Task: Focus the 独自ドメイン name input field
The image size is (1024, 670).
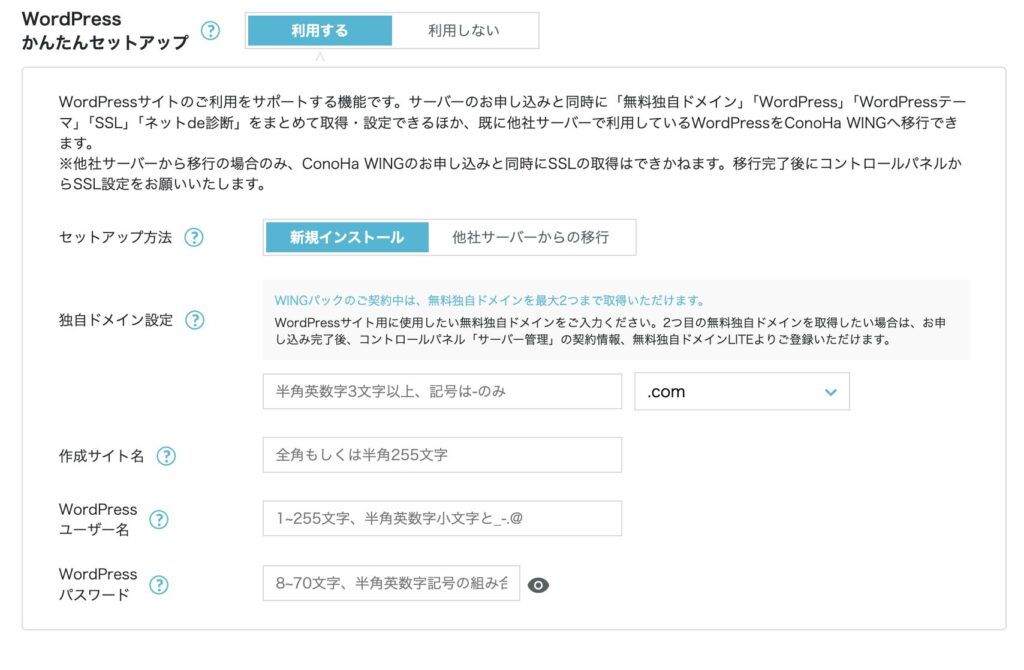Action: pos(442,392)
